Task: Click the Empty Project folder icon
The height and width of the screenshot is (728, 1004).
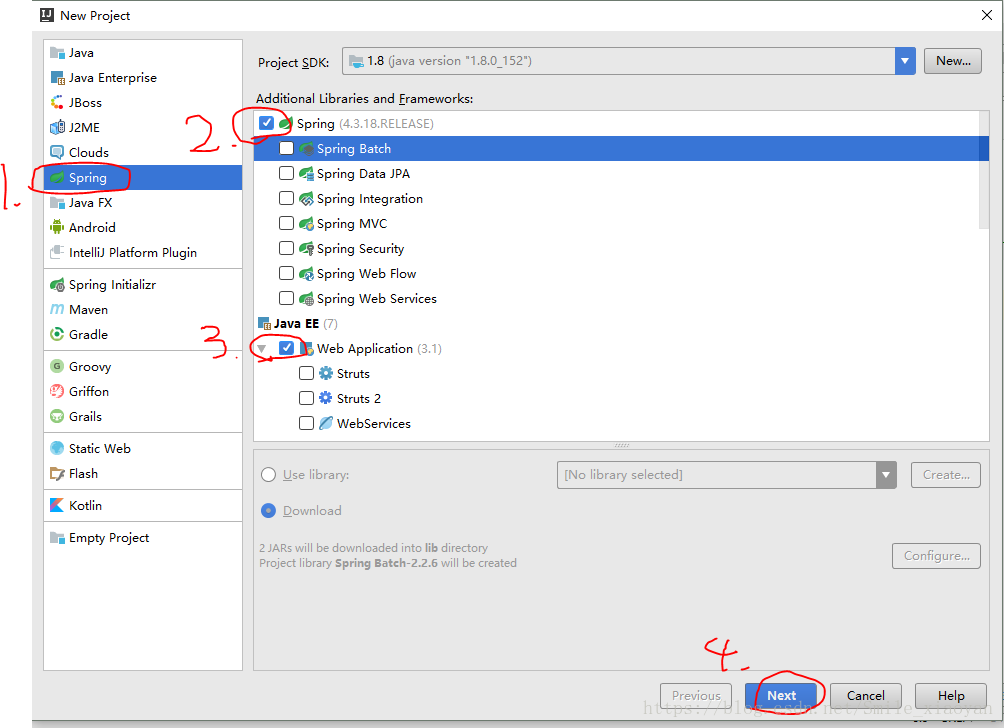Action: pos(57,538)
